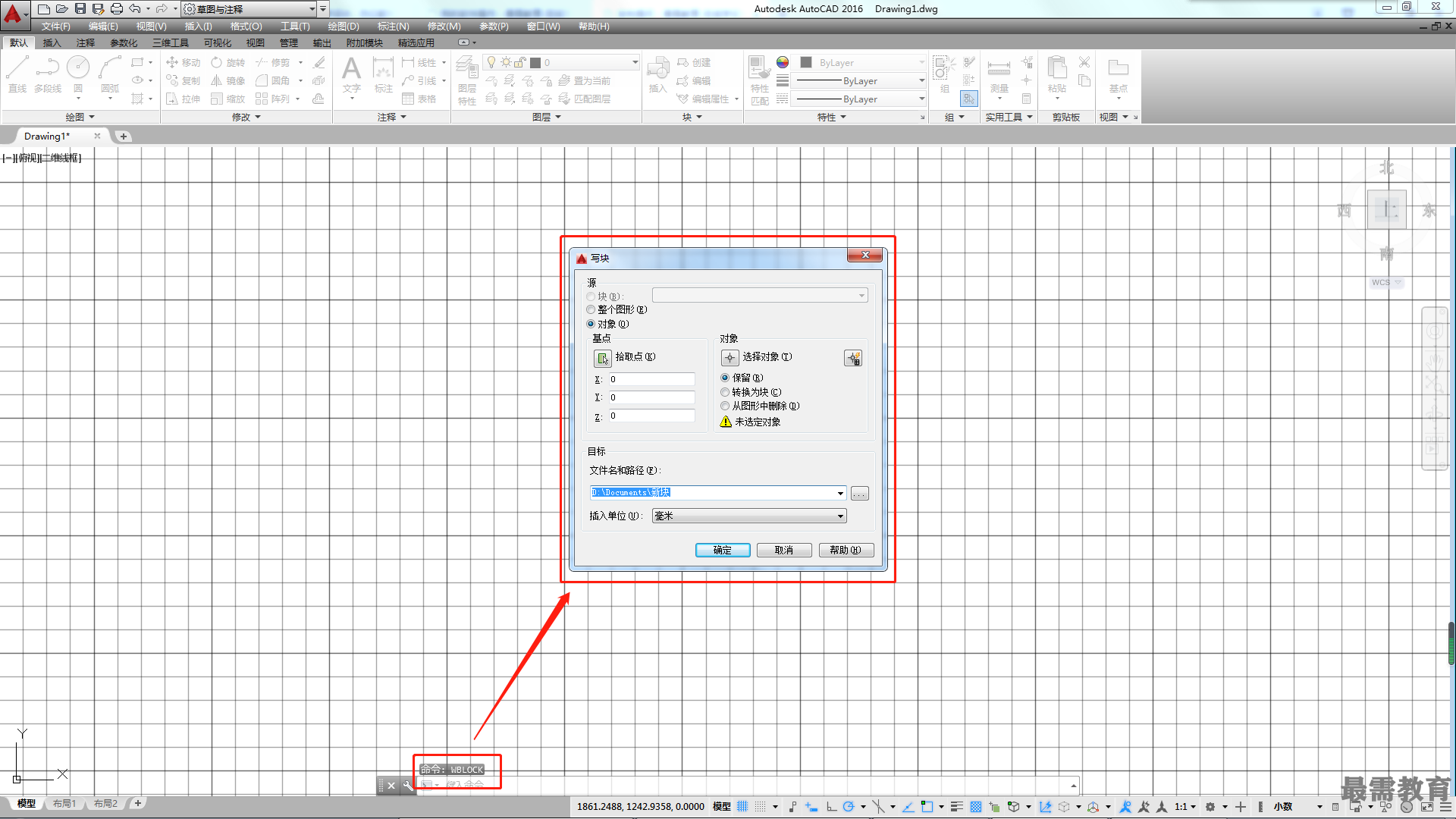Switch to the Insert (插入) ribbon tab
The width and height of the screenshot is (1456, 819).
52,43
